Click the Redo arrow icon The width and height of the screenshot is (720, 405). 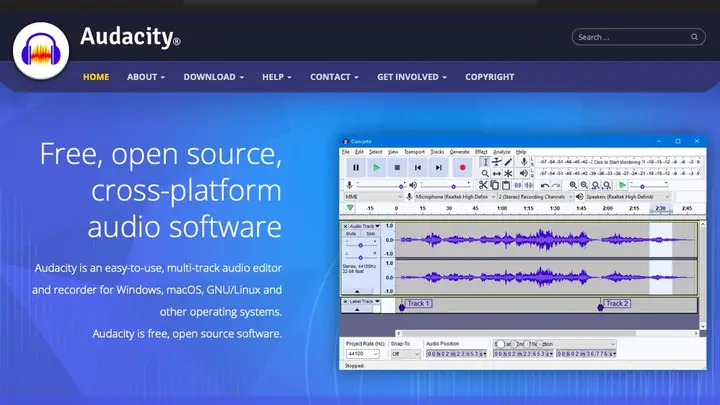[556, 186]
